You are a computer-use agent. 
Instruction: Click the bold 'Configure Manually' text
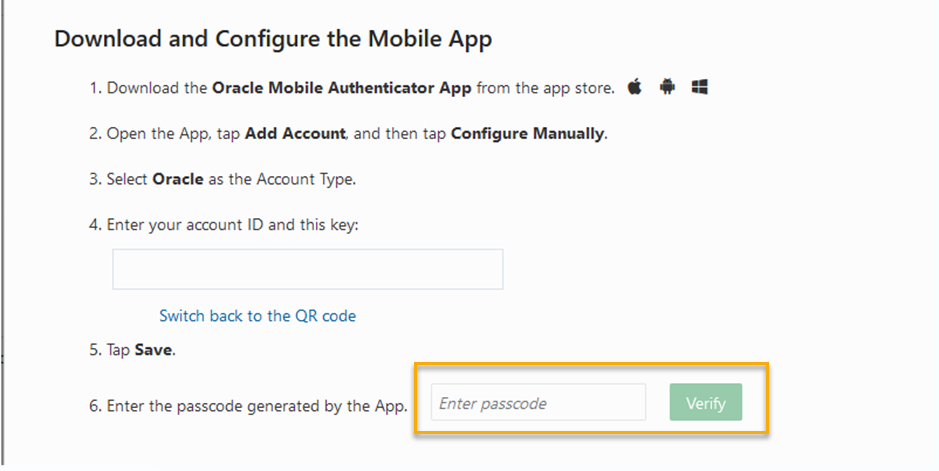point(527,134)
